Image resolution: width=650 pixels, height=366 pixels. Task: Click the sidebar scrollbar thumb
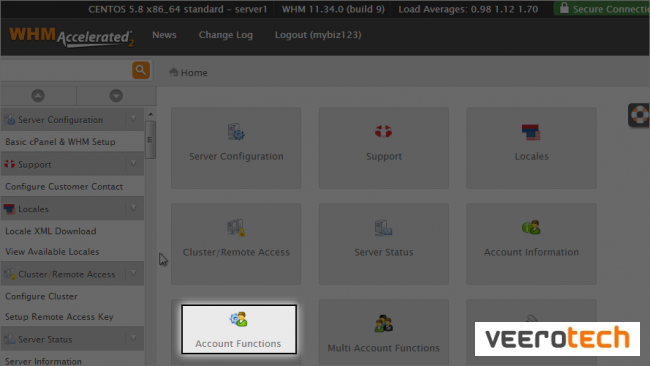[x=150, y=140]
